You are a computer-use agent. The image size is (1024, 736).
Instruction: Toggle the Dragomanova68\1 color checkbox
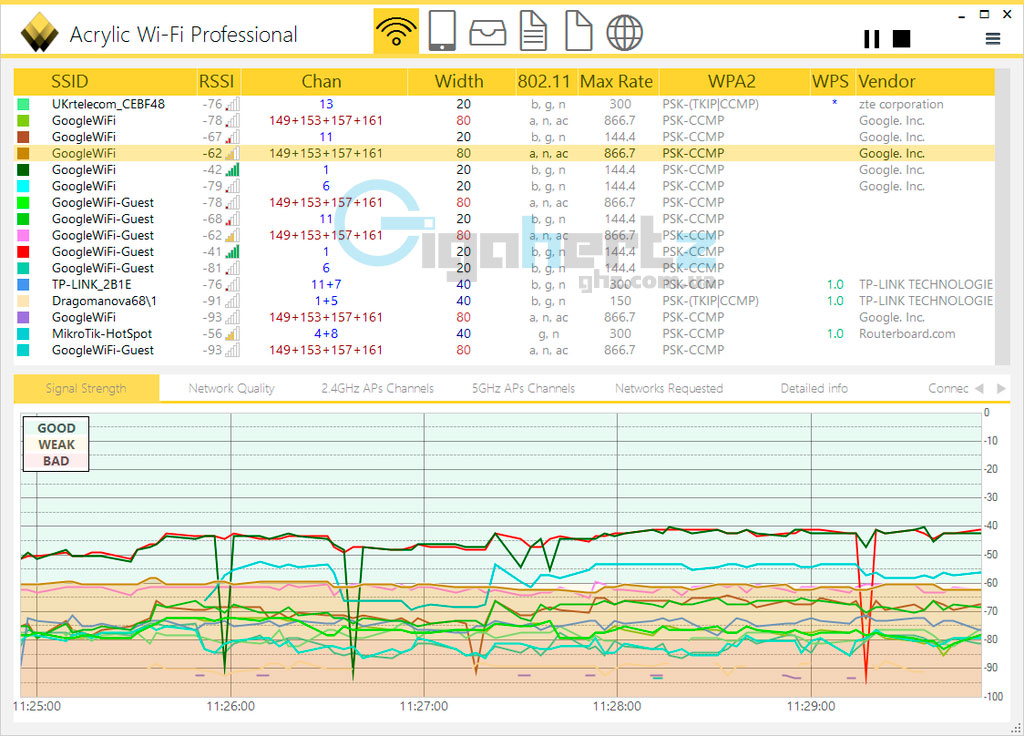(x=24, y=301)
